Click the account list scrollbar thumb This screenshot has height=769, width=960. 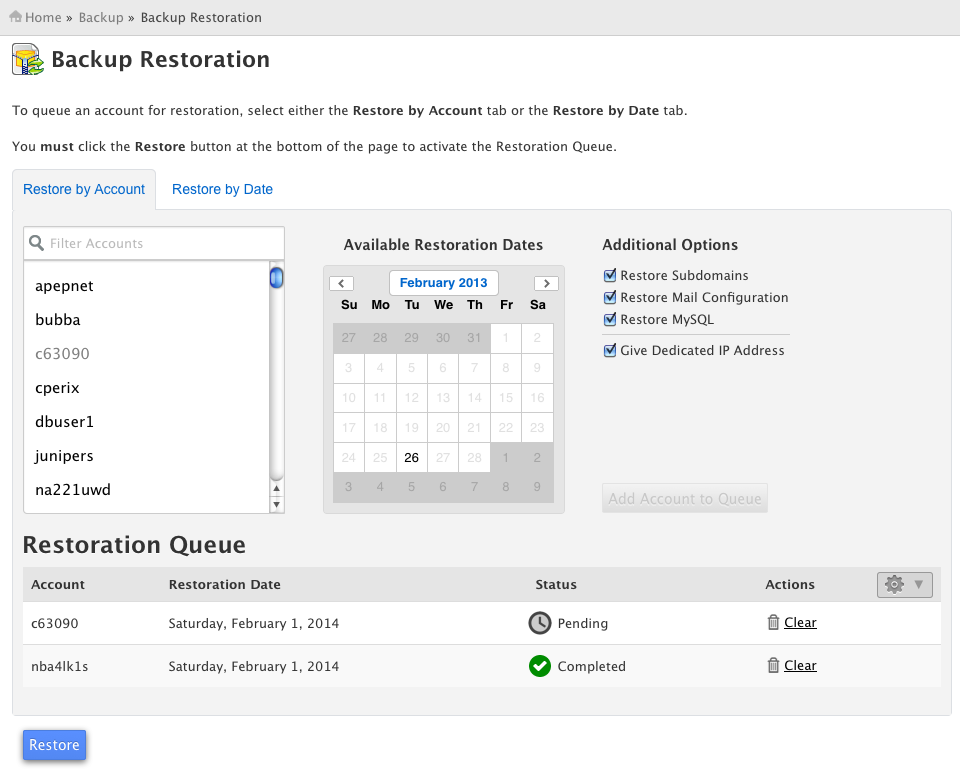[x=277, y=277]
